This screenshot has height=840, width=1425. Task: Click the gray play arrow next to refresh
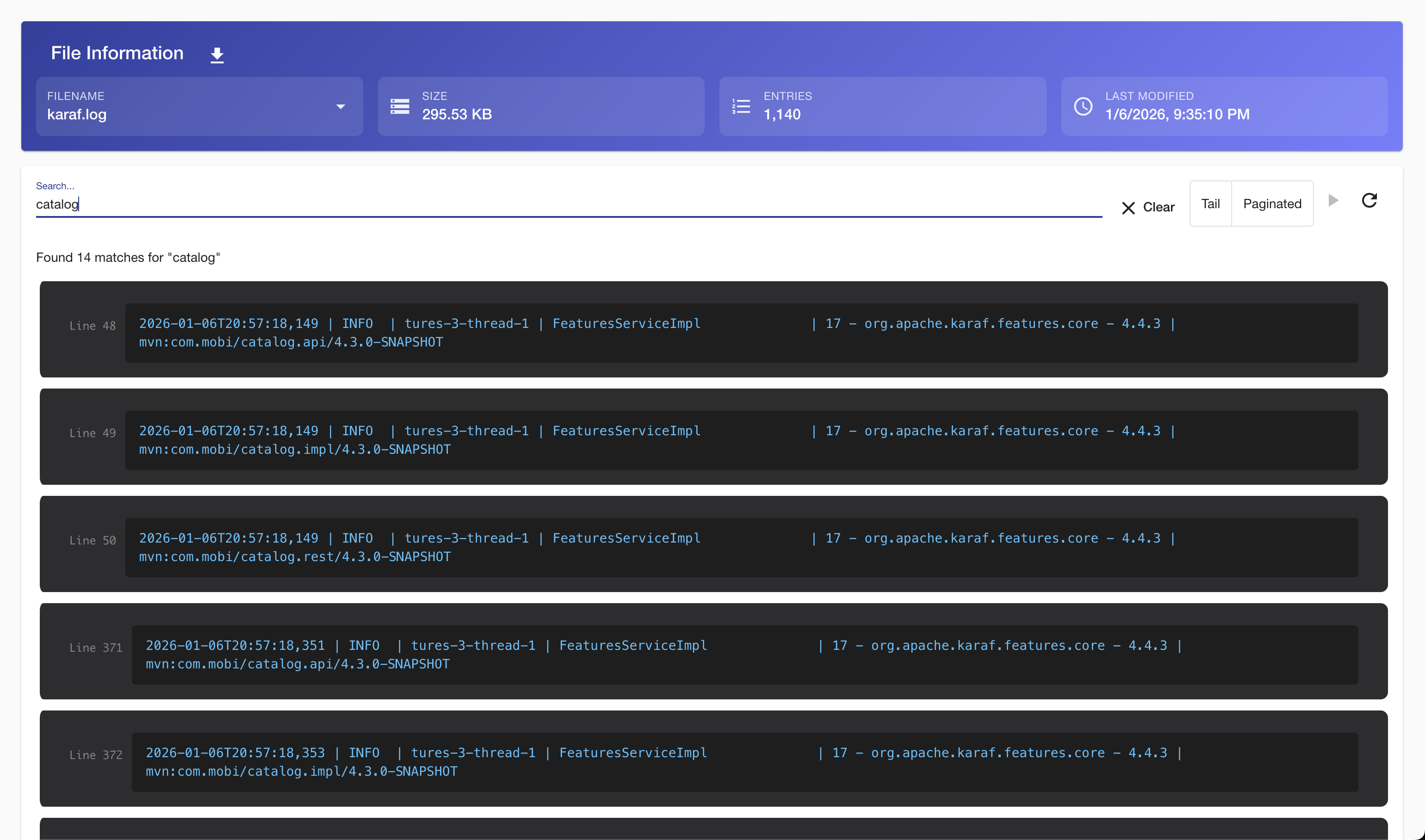point(1333,201)
